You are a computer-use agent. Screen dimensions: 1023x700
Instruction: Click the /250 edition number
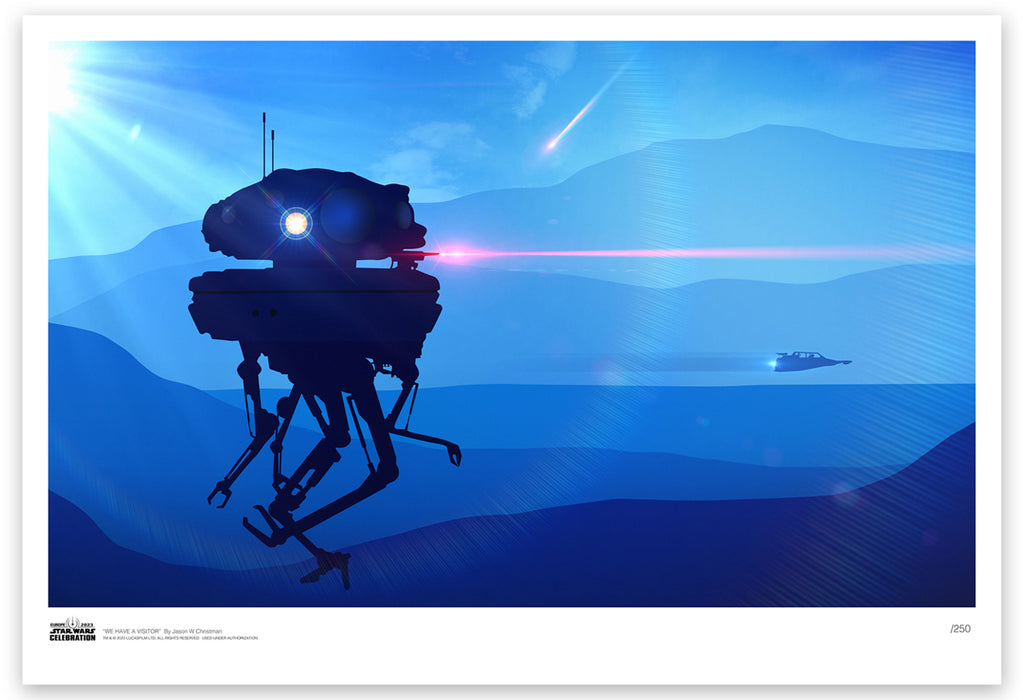[959, 629]
